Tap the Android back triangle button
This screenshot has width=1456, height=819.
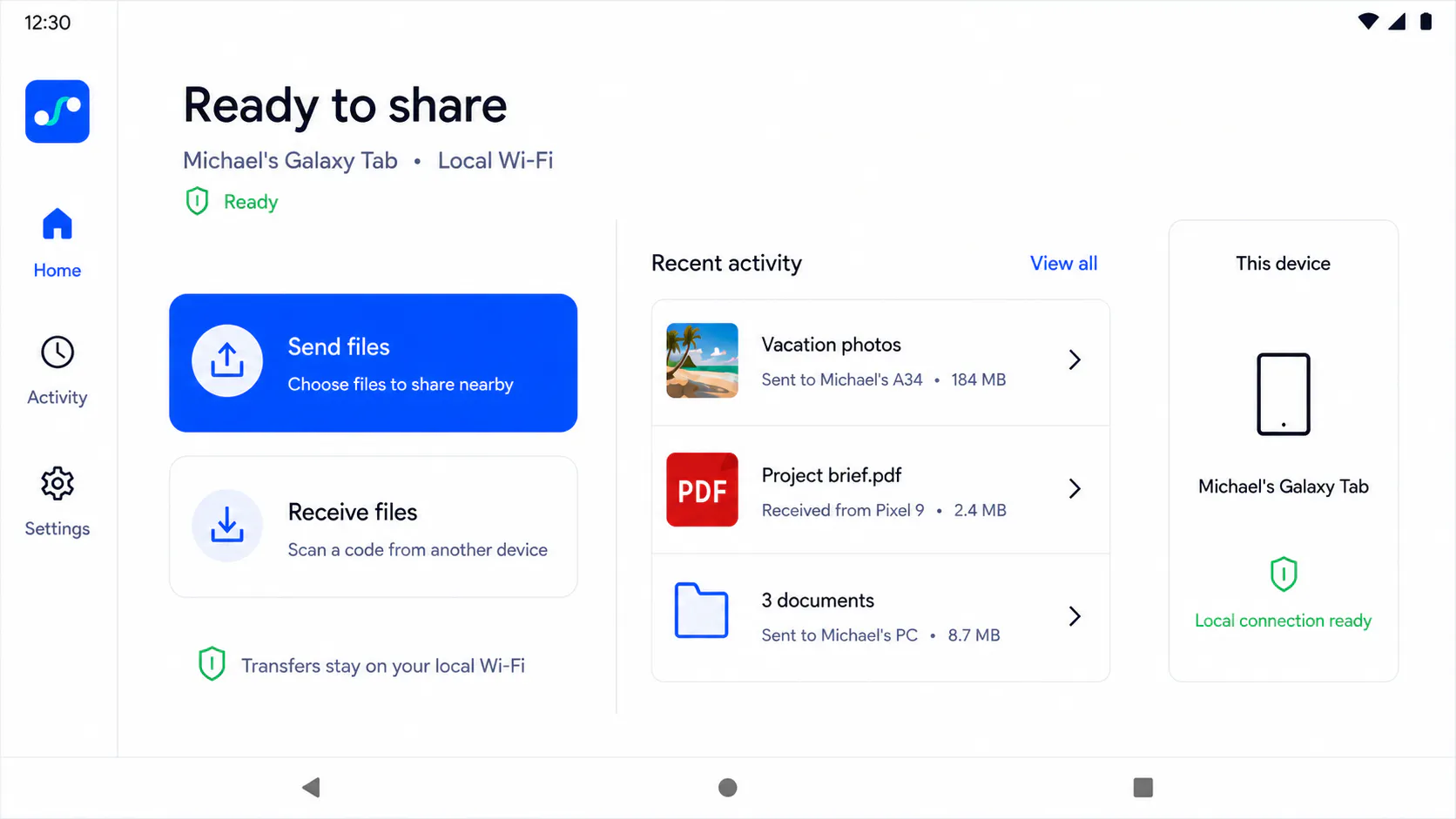tap(311, 788)
